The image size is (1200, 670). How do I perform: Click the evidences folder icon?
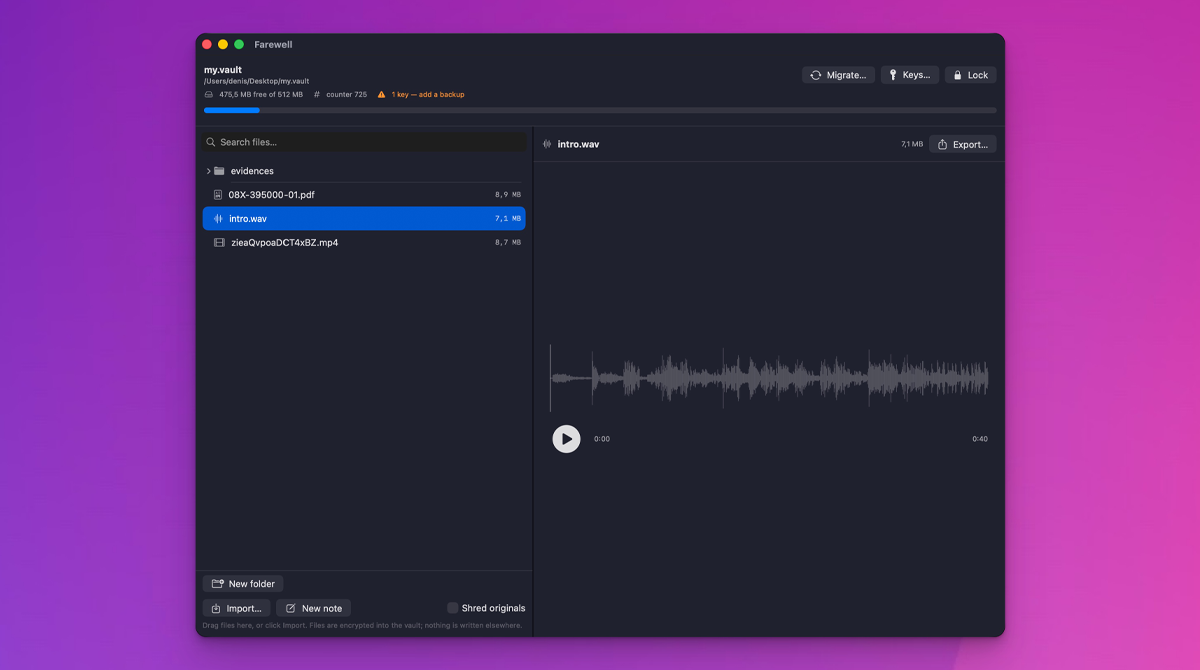click(219, 171)
